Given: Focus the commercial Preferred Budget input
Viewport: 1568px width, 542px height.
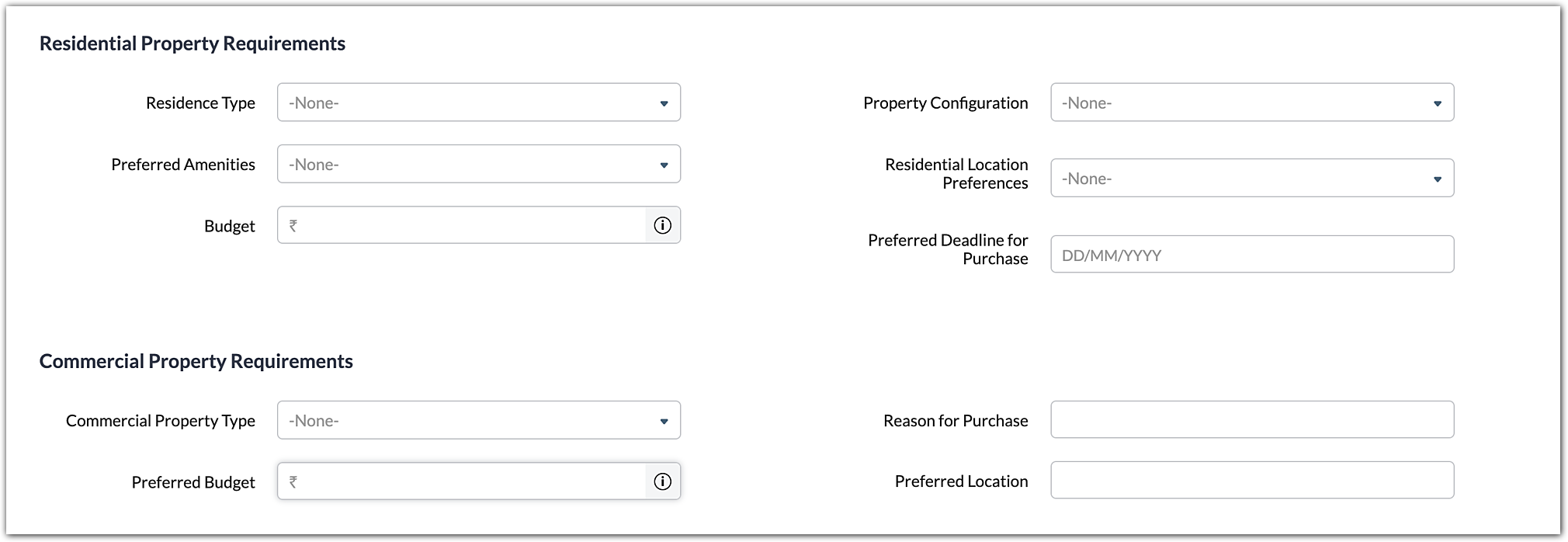Looking at the screenshot, I should [x=472, y=481].
